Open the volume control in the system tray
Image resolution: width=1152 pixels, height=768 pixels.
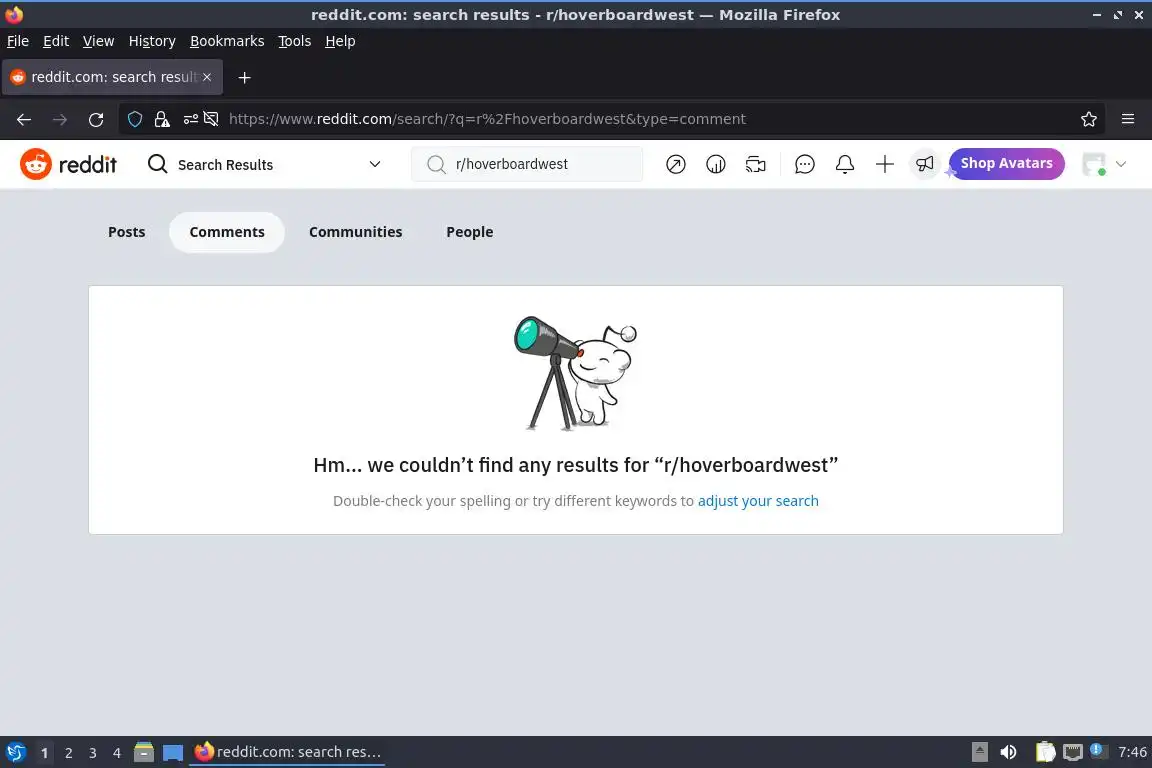(1009, 752)
